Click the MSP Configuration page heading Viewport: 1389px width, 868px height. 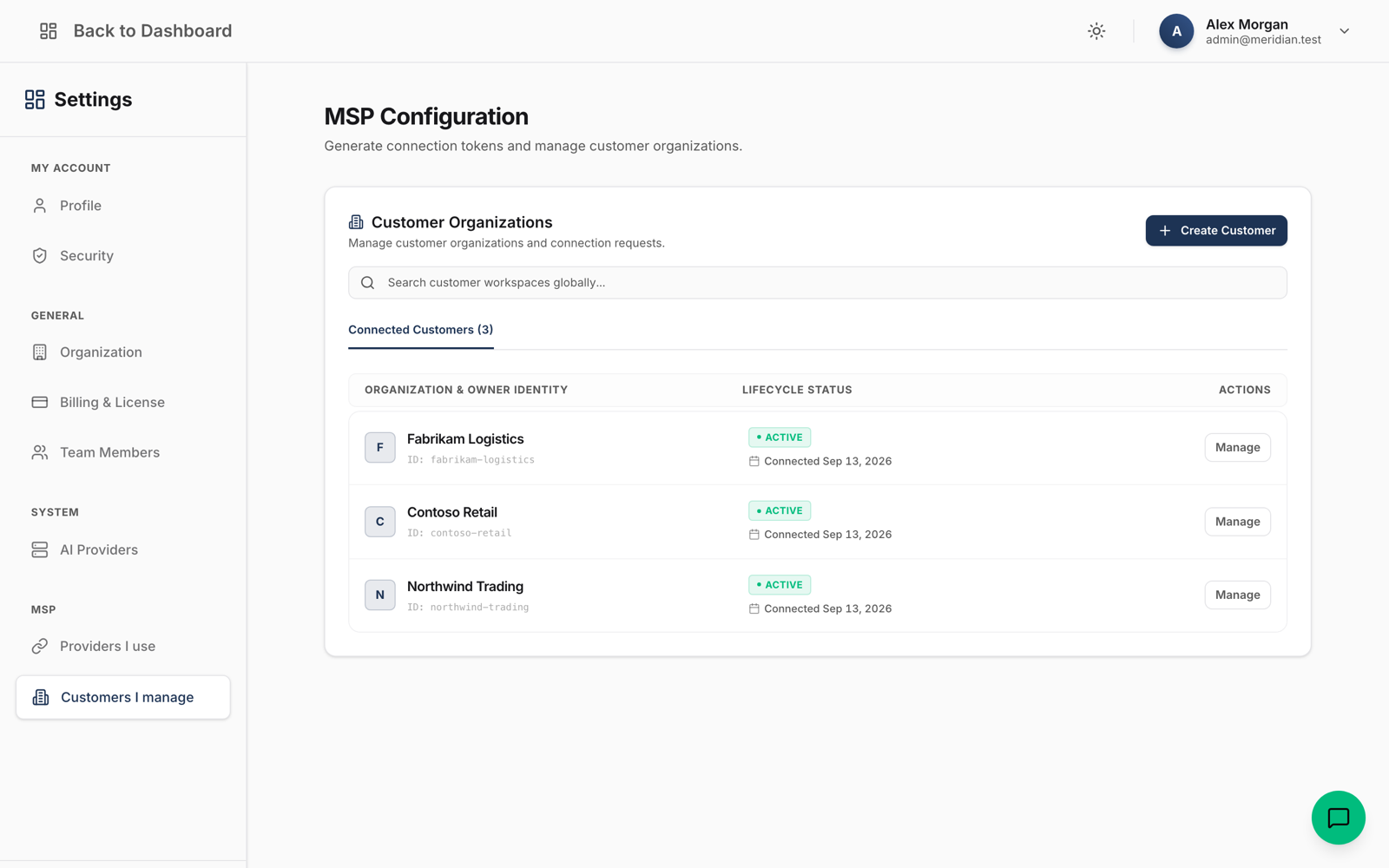pos(426,116)
